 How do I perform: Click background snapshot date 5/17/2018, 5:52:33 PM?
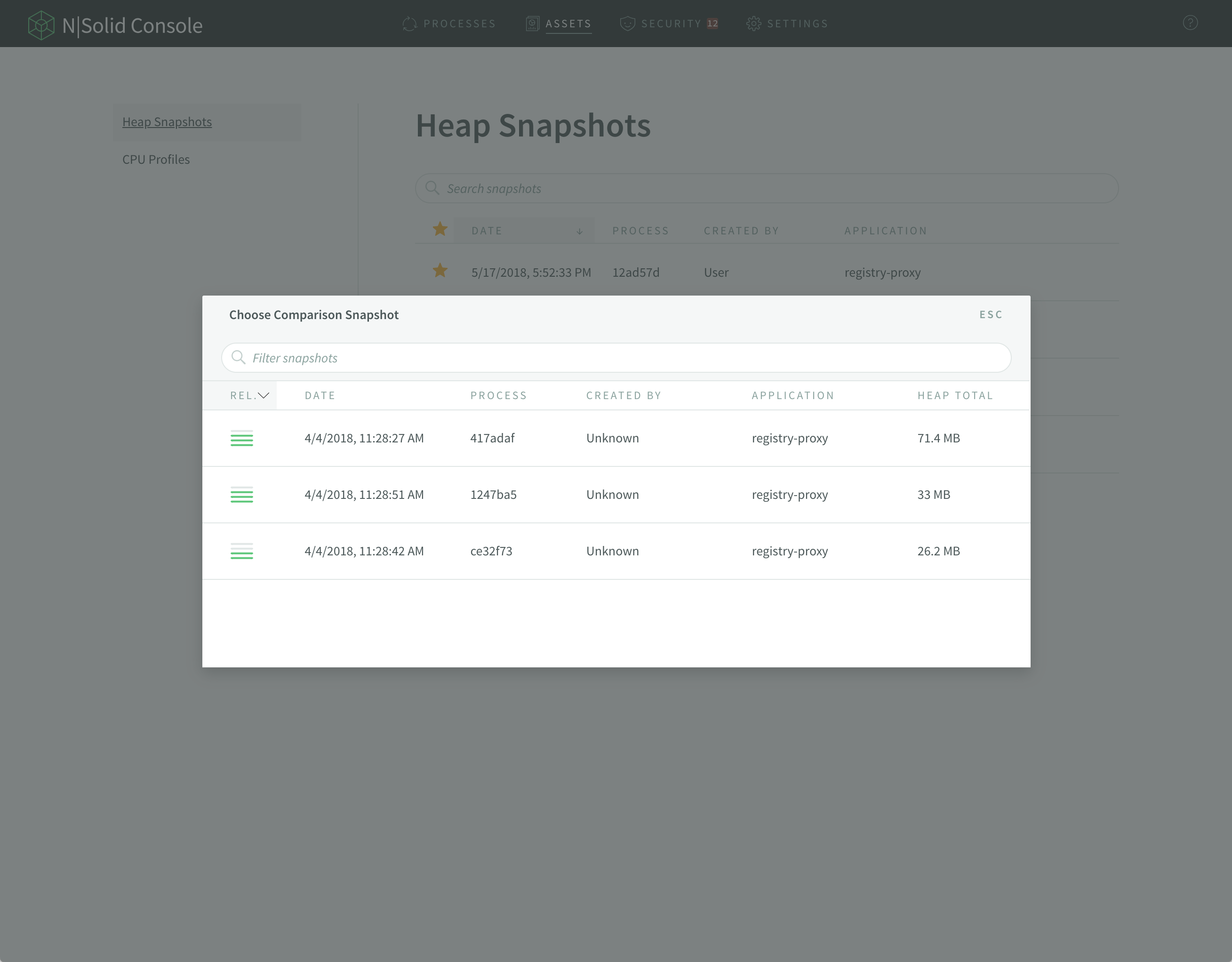(531, 273)
